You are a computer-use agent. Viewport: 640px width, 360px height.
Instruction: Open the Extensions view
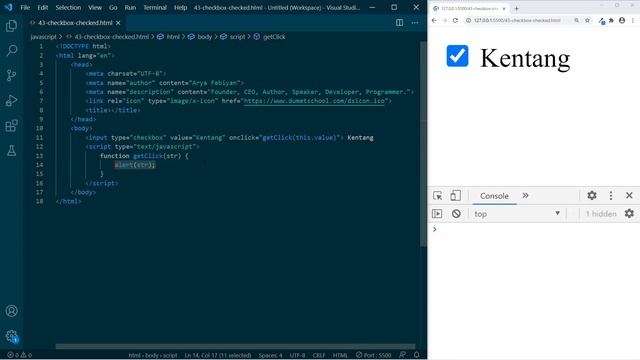pos(11,125)
